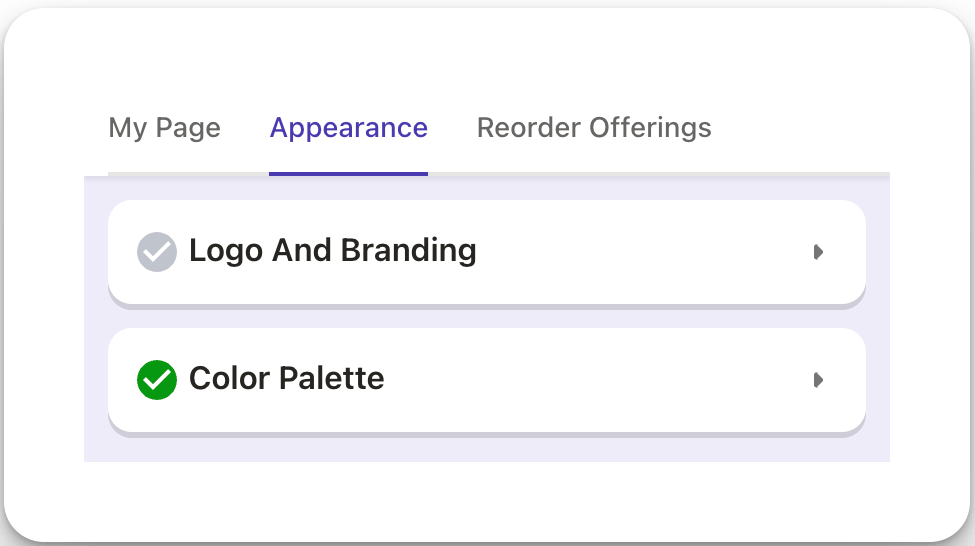Select the Appearance tab
Screen dimensions: 975x546
348,129
